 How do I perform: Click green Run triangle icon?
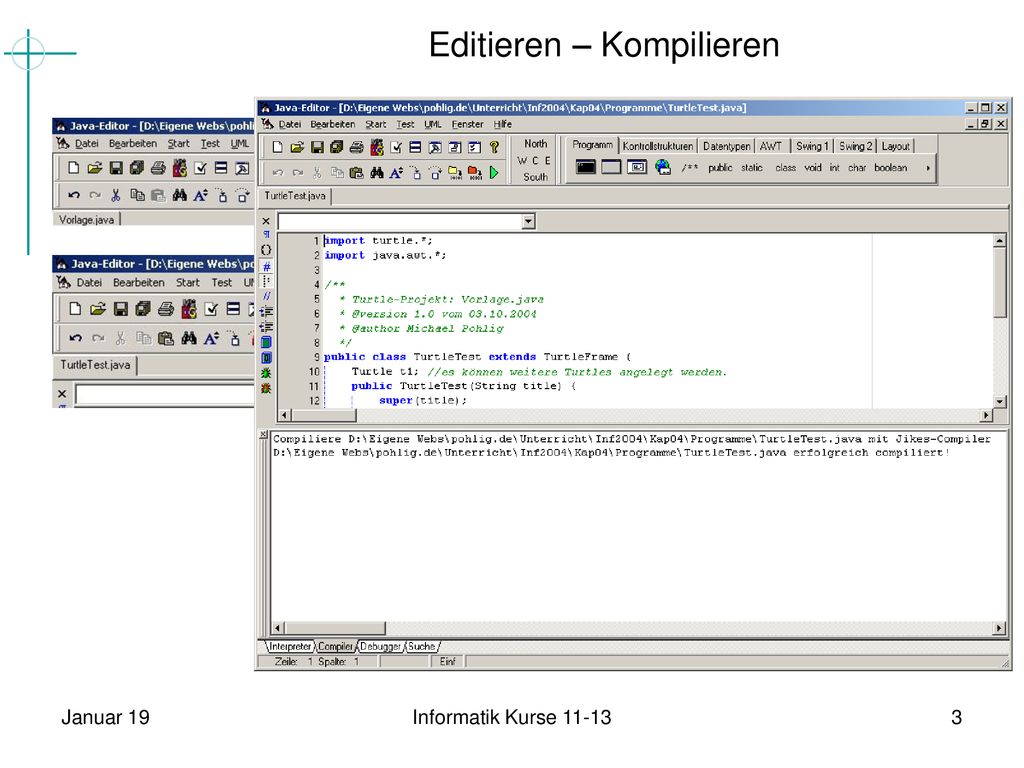(x=494, y=172)
